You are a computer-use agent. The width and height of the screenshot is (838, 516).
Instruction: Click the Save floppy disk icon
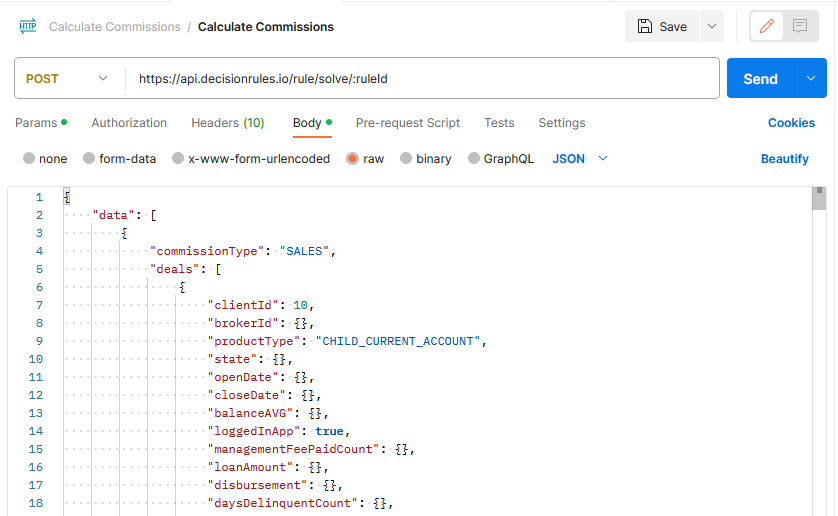coord(645,26)
